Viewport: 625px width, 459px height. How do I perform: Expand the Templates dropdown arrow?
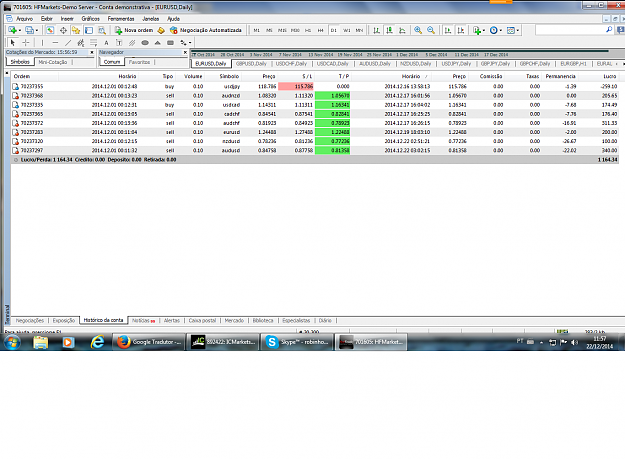(x=518, y=30)
